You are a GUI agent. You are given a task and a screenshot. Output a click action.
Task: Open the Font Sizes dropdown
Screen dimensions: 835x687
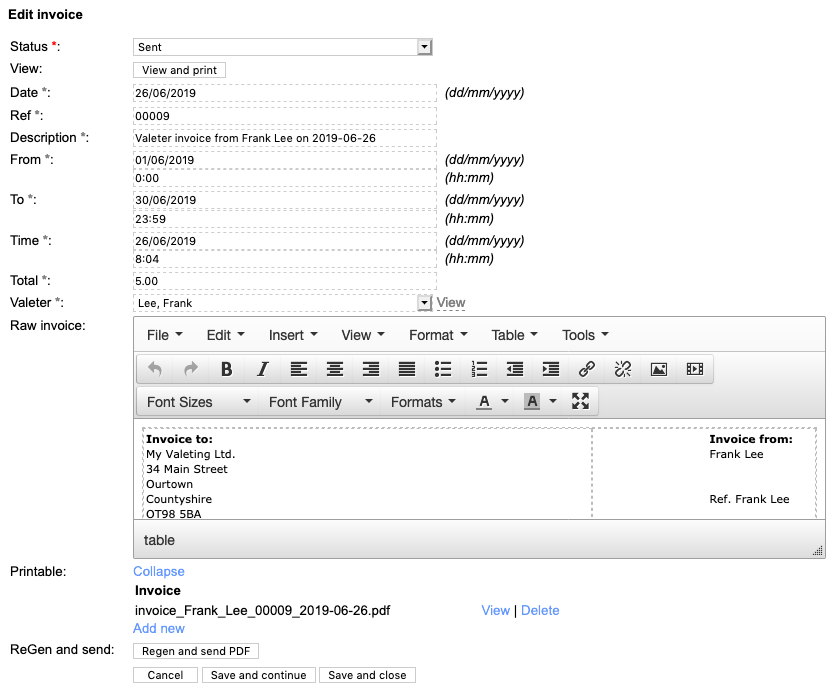pos(198,402)
